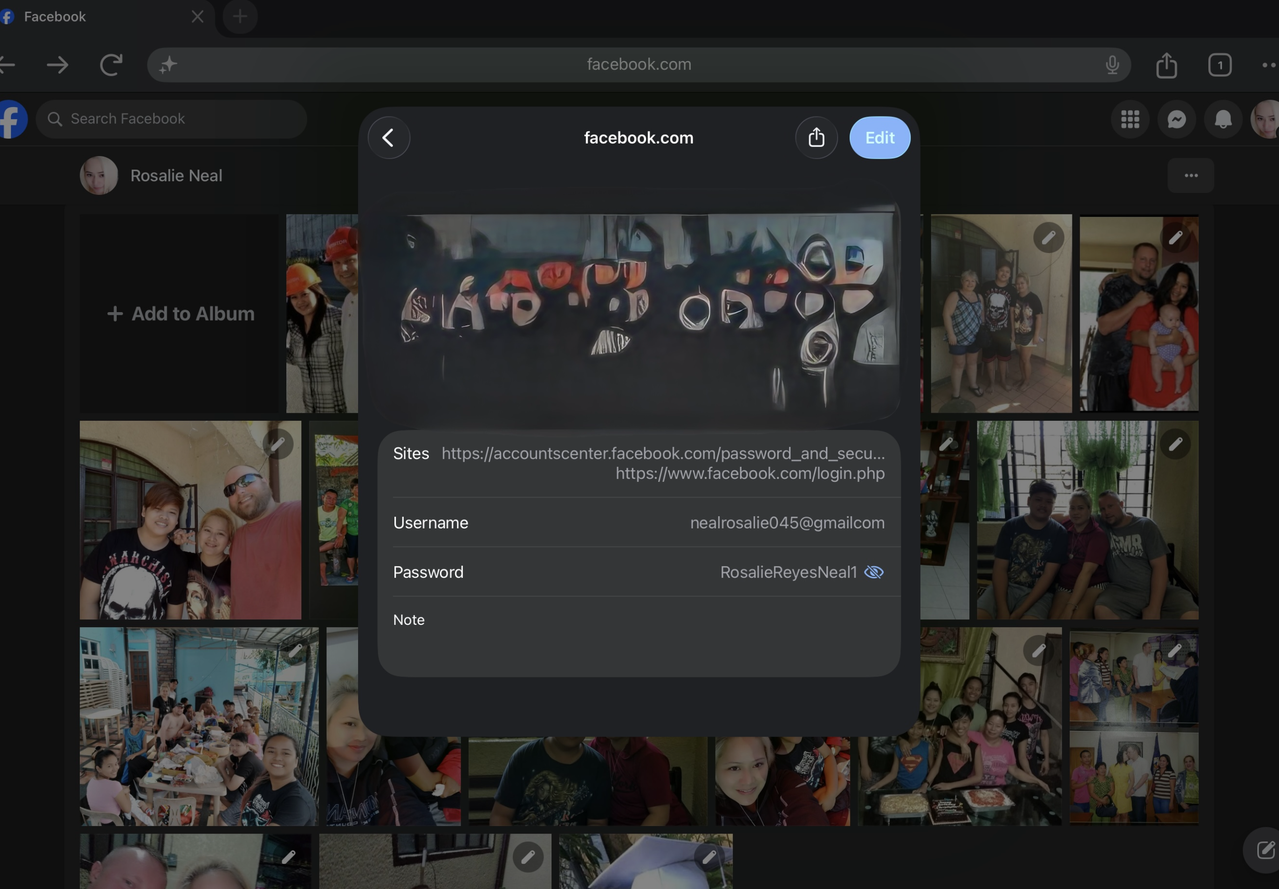Open the browser share icon
The width and height of the screenshot is (1279, 889).
coord(1166,65)
